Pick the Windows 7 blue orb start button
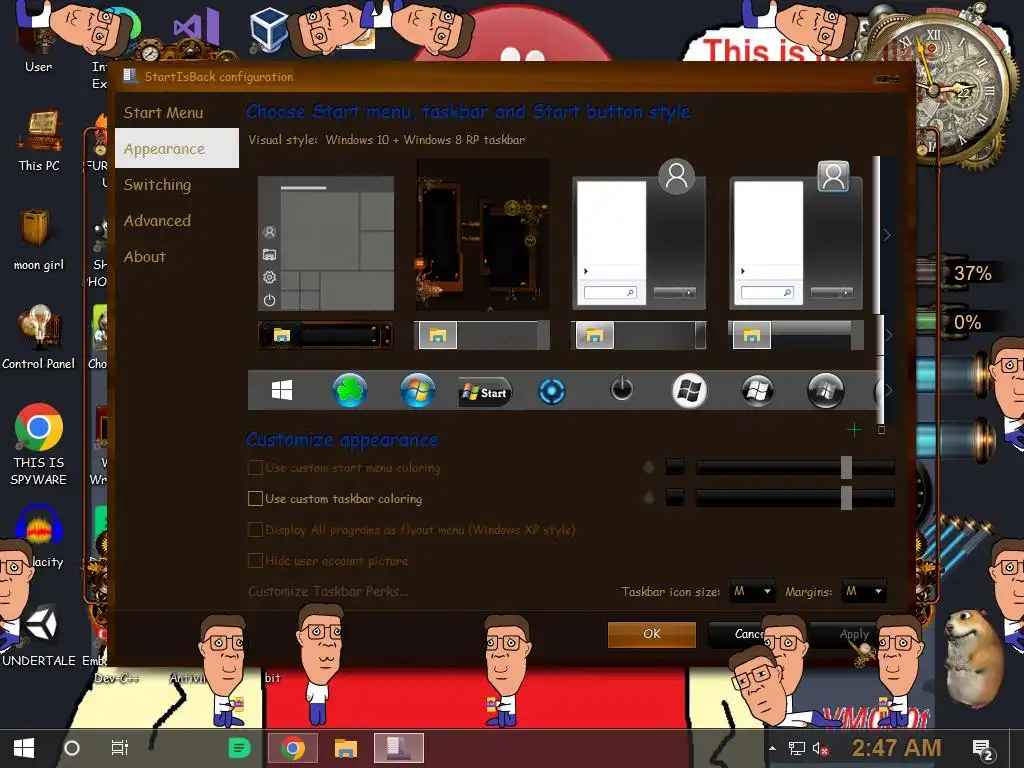1024x768 pixels. (418, 391)
